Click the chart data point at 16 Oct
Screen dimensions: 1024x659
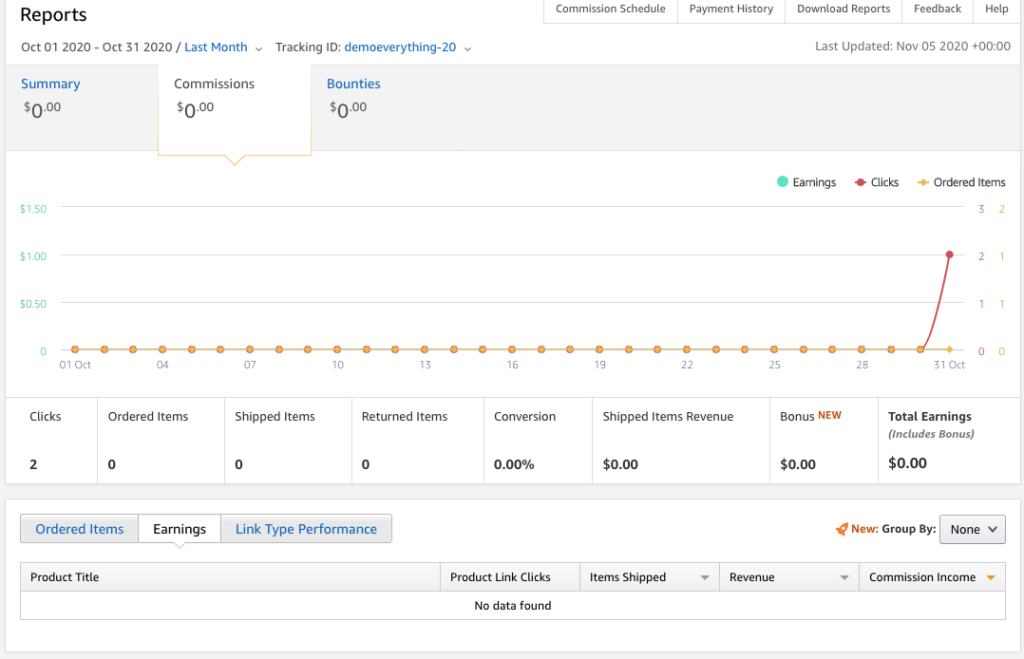click(x=512, y=349)
